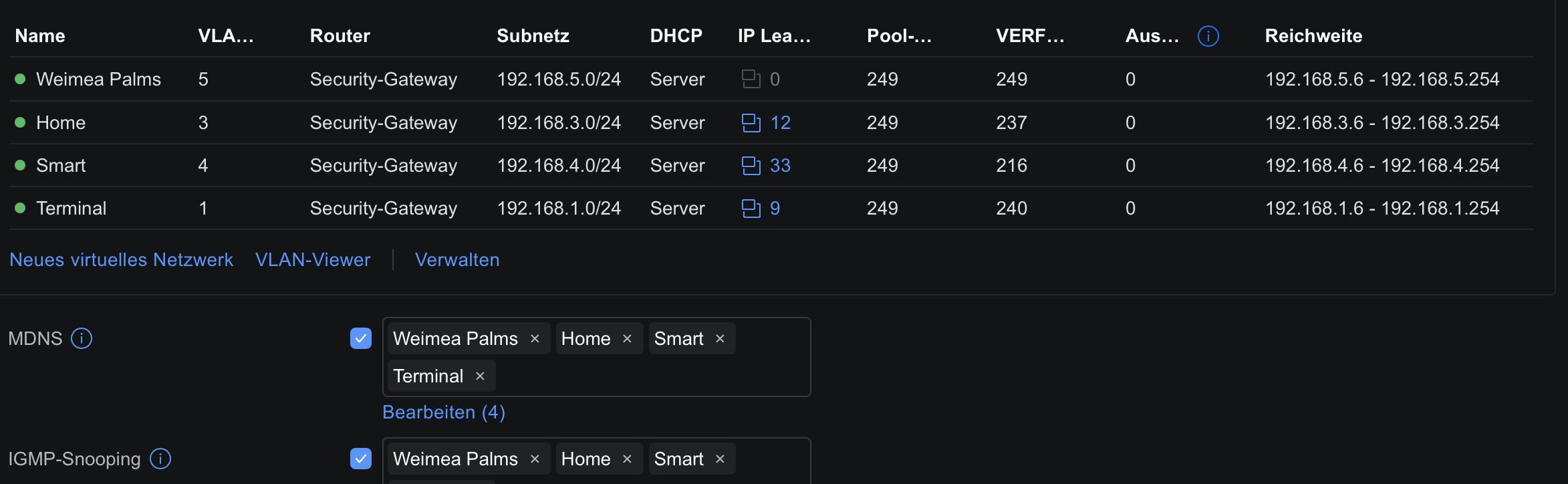Disable the MDNS checkbox
The image size is (1568, 484).
[361, 339]
